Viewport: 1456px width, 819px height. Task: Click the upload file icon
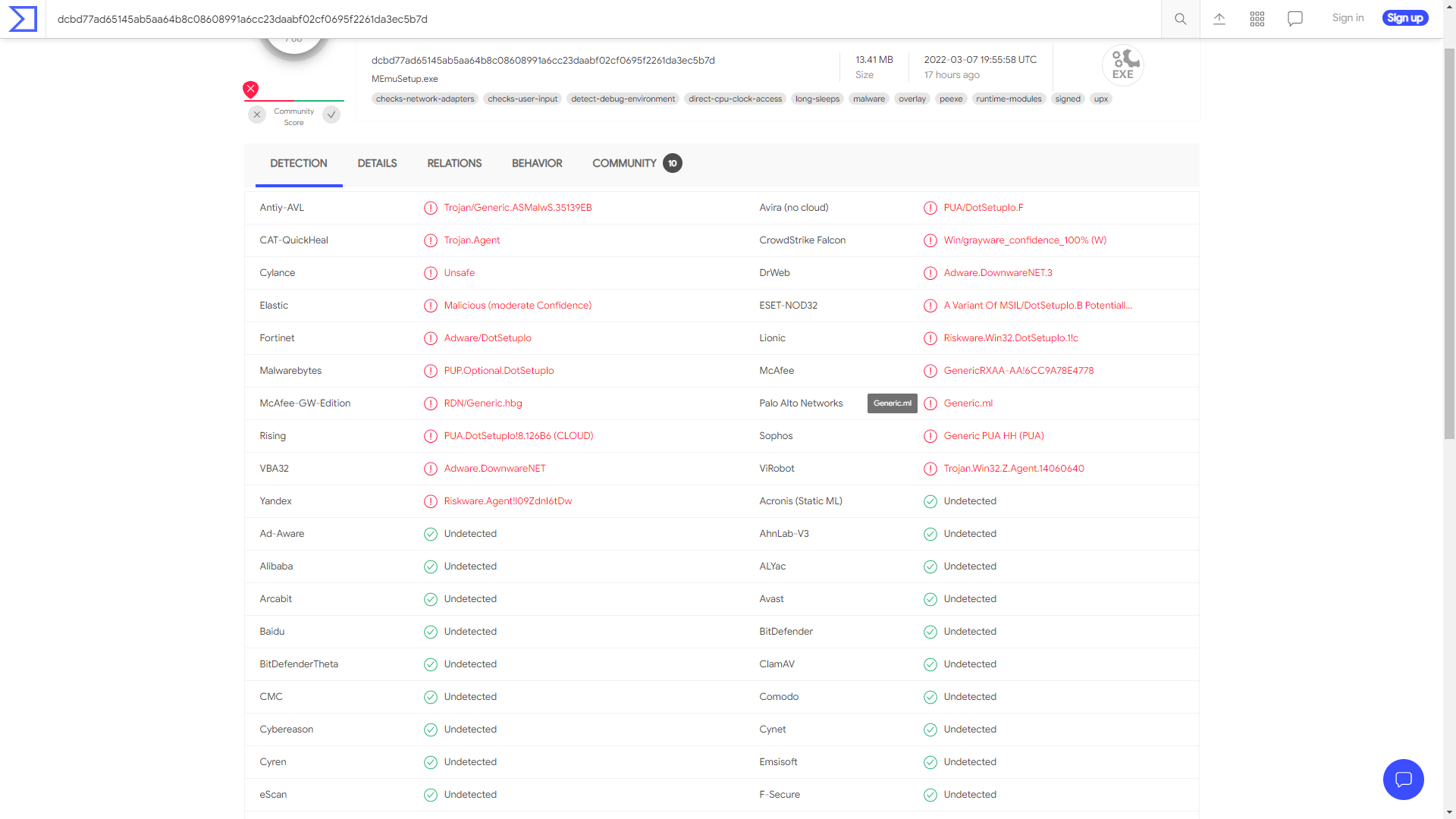1219,19
